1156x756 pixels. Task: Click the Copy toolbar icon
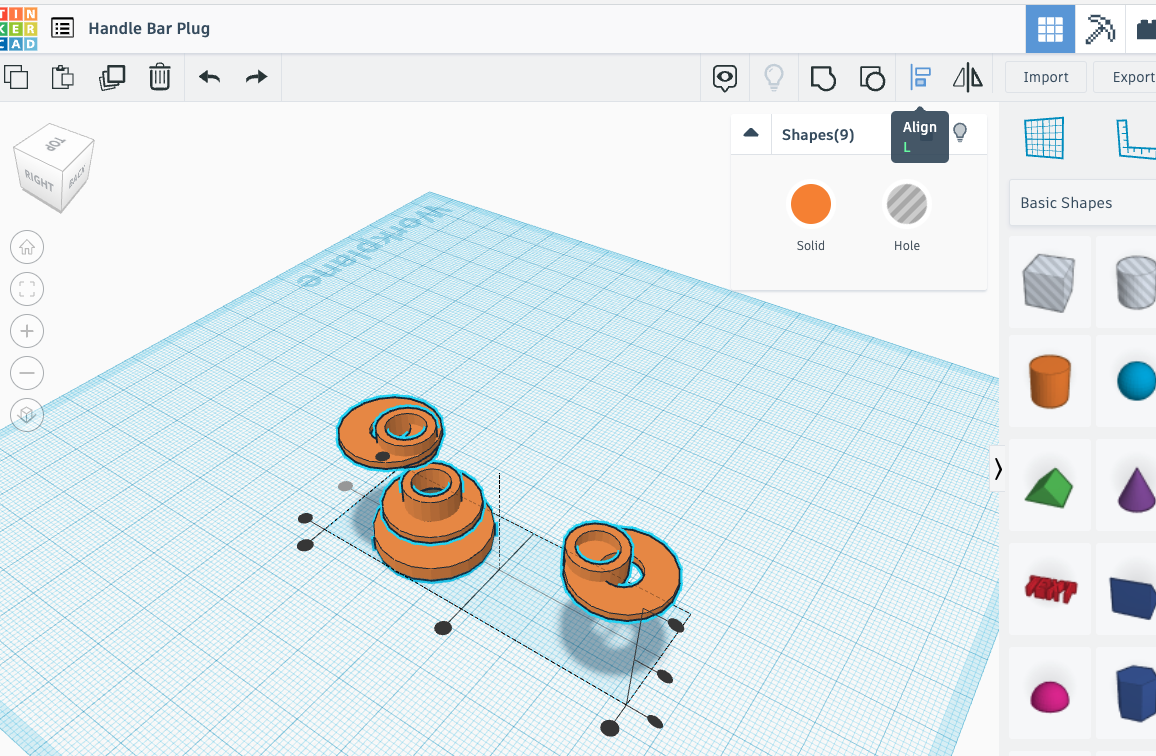(x=16, y=77)
